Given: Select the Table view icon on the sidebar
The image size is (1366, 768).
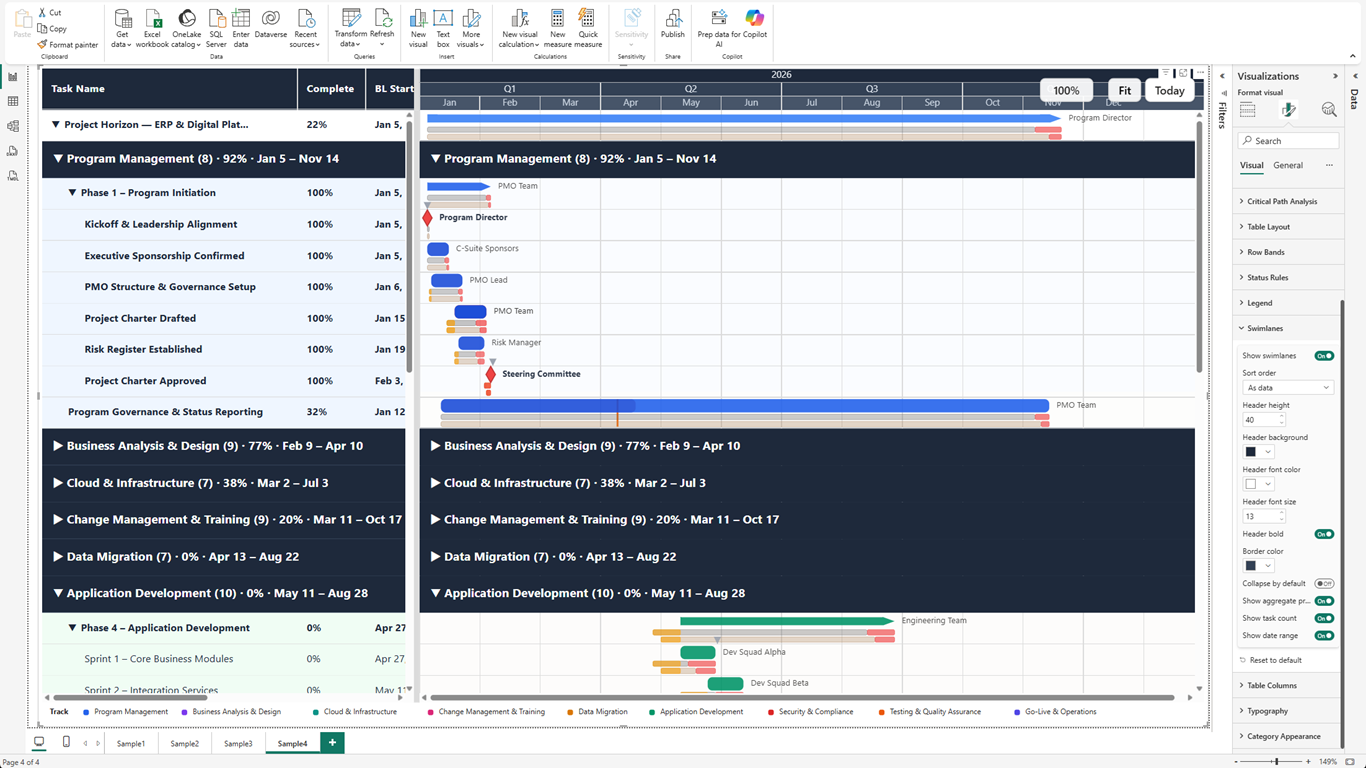Looking at the screenshot, I should click(13, 99).
